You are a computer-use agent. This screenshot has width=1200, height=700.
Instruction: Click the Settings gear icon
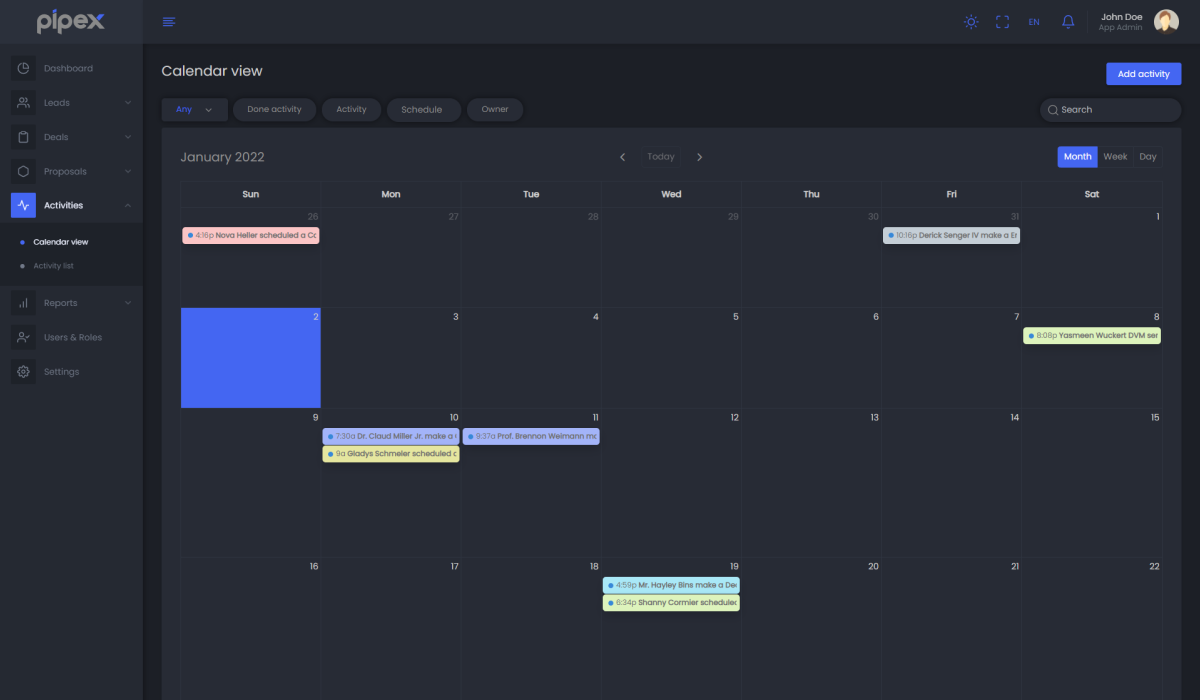pos(23,372)
